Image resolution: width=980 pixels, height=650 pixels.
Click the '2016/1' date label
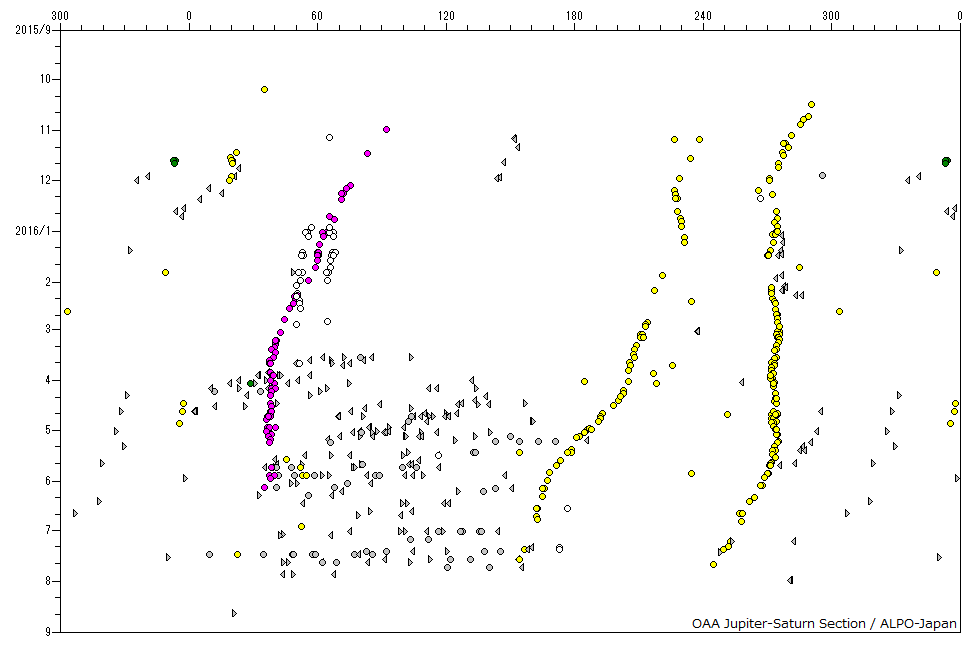click(33, 231)
